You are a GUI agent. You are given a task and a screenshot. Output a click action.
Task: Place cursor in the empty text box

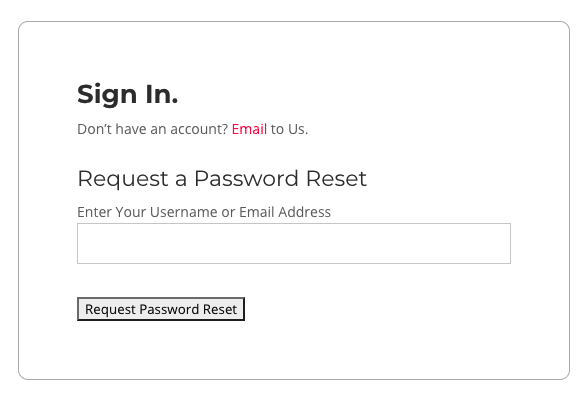pyautogui.click(x=294, y=243)
